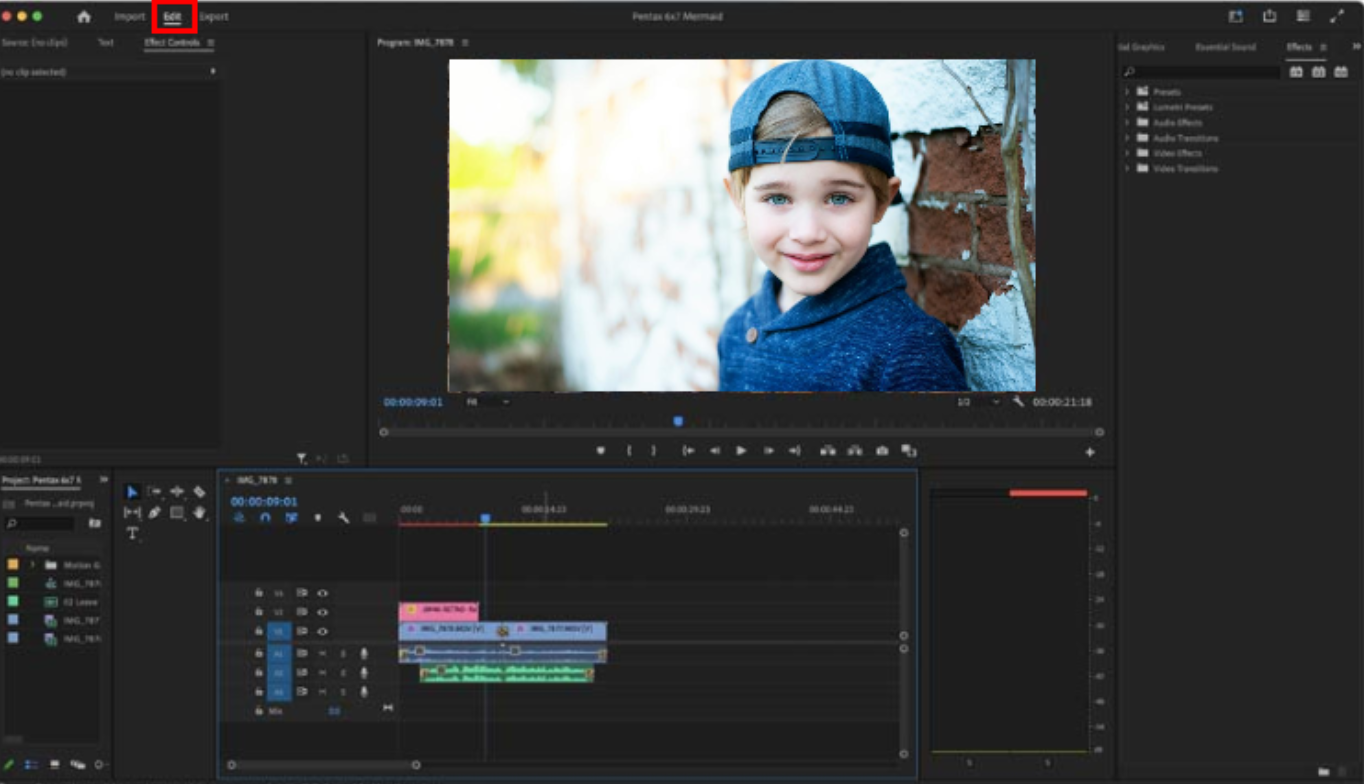Toggle Snap in the timeline
Screen dimensions: 1364x784
pos(265,518)
